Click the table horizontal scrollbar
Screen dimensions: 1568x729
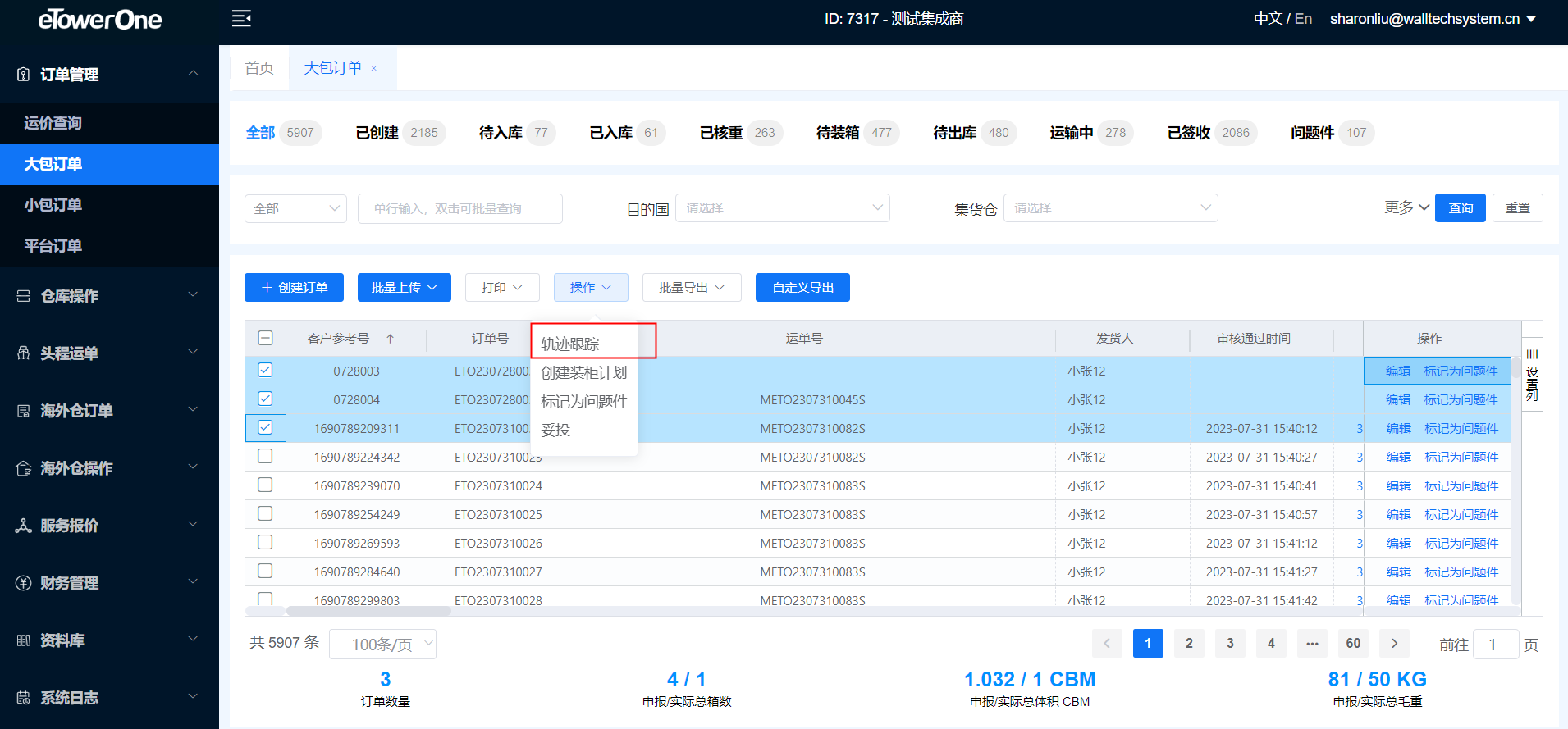368,611
